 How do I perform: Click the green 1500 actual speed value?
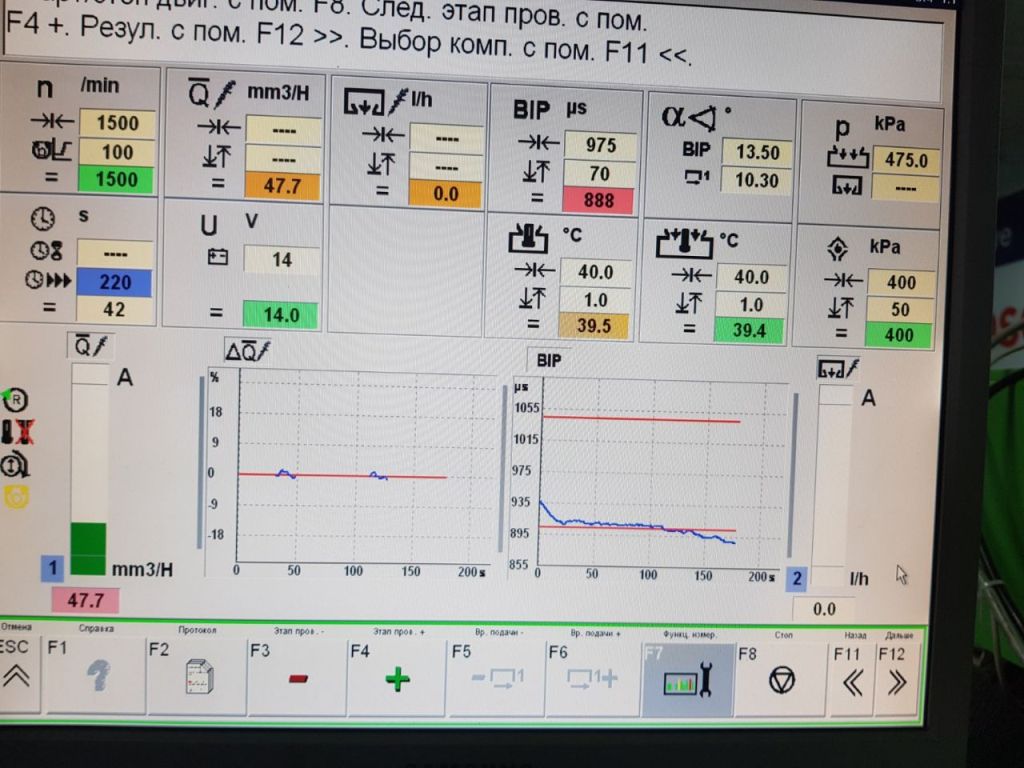tap(116, 180)
